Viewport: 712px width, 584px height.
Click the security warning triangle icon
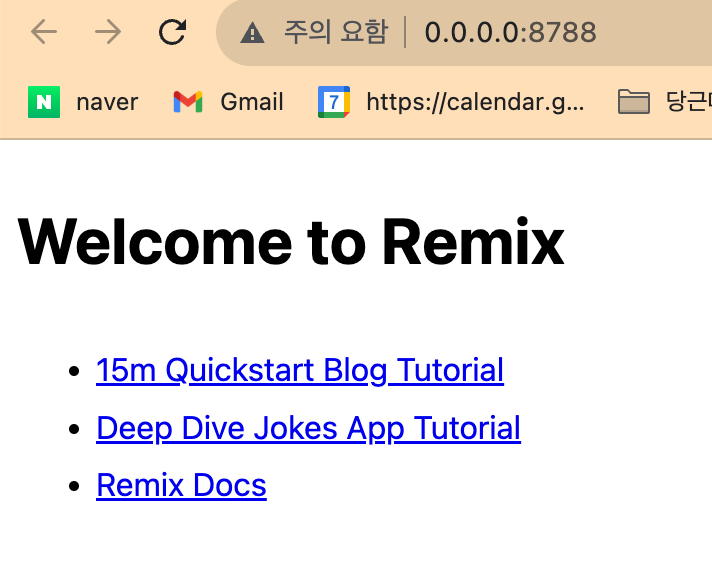(252, 33)
